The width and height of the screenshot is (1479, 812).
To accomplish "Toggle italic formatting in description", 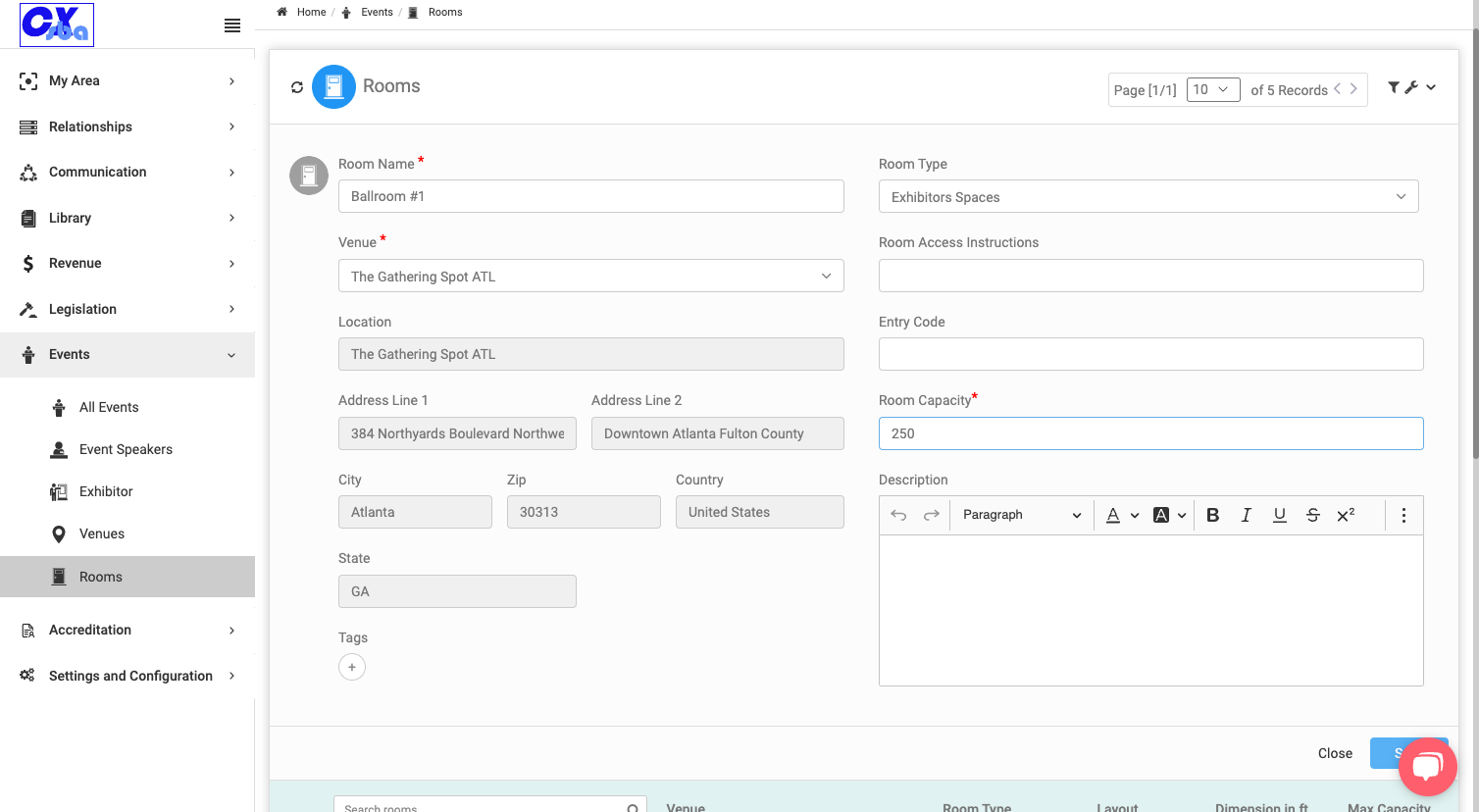I will pos(1246,515).
